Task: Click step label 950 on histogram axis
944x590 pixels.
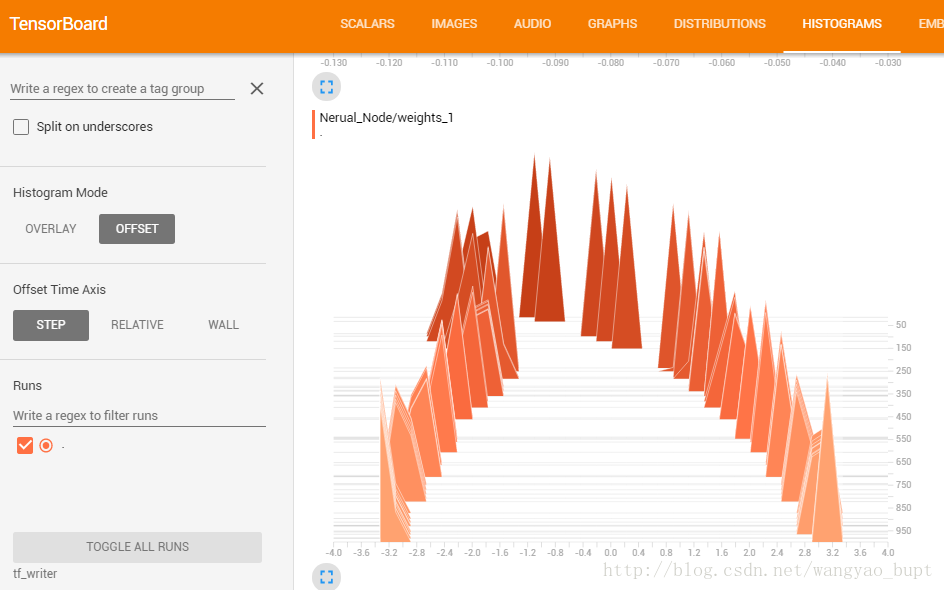Action: (x=903, y=531)
